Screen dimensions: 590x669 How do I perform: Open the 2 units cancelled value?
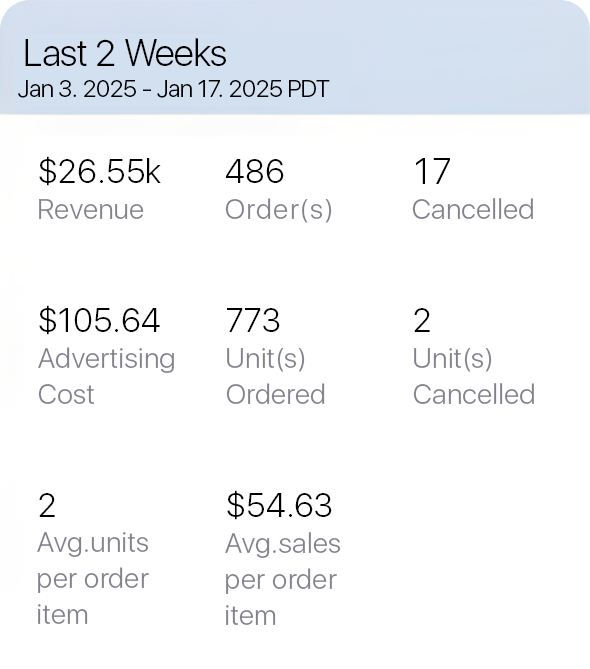click(x=422, y=320)
